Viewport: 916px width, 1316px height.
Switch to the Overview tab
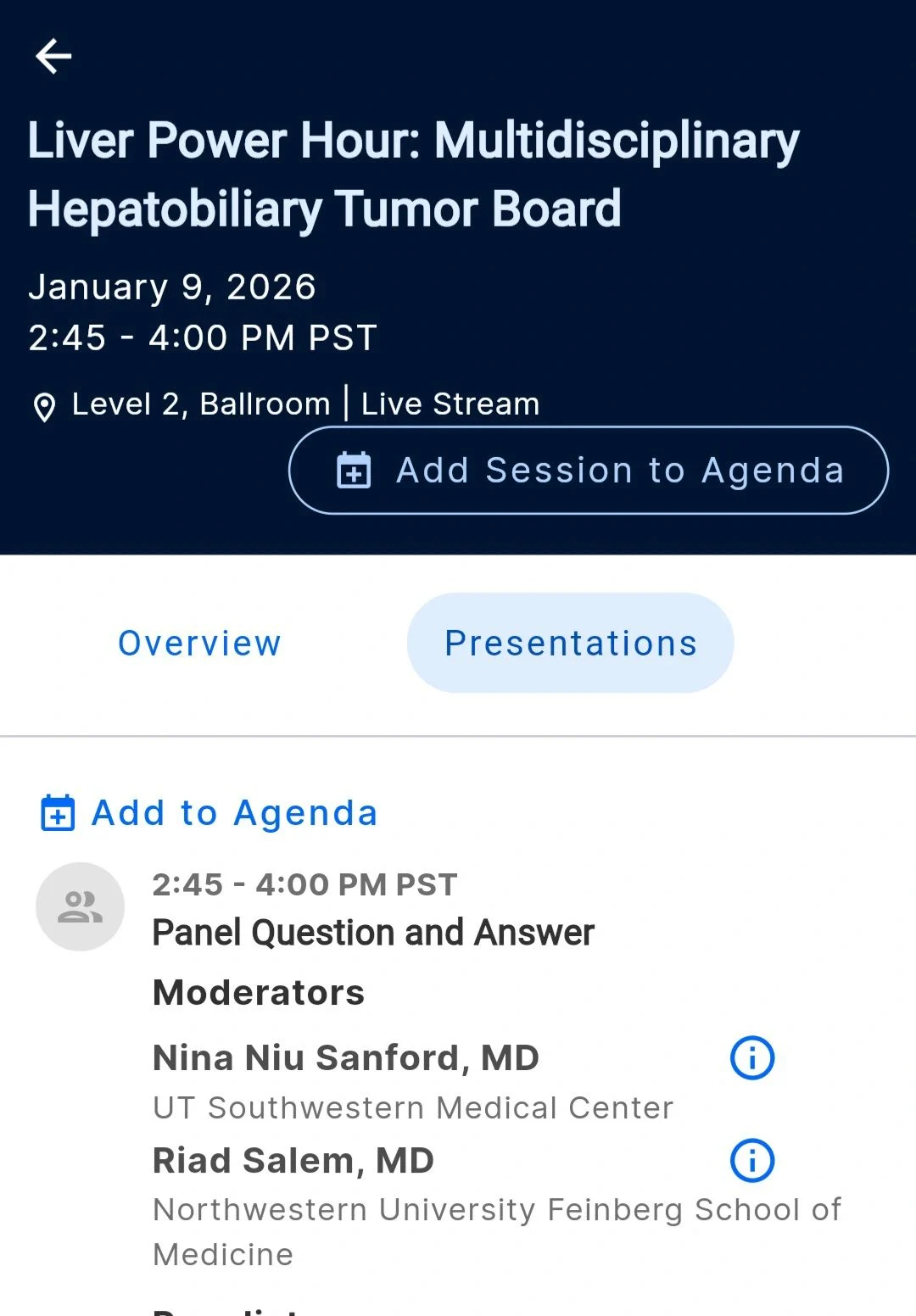click(x=199, y=643)
